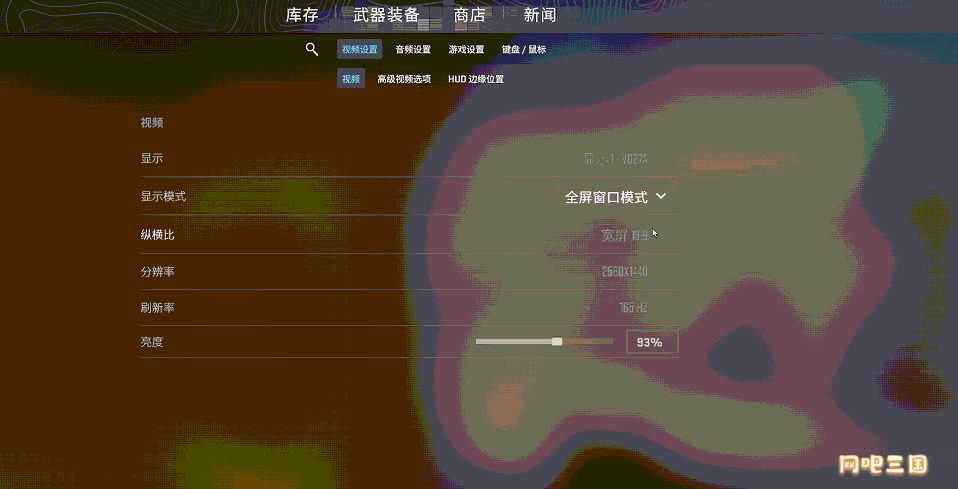Go to the 商店 page

click(469, 15)
